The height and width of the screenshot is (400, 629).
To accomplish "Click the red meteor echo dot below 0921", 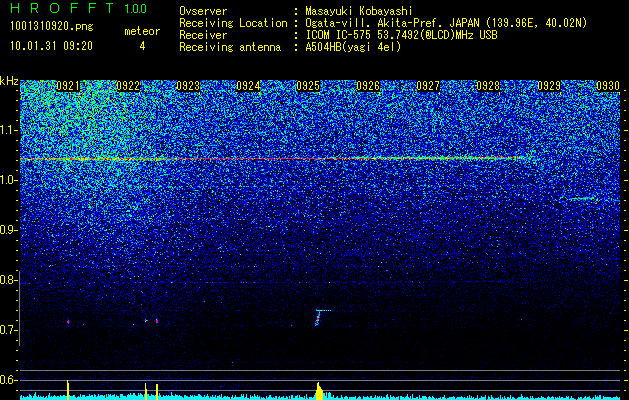I will 68,322.
